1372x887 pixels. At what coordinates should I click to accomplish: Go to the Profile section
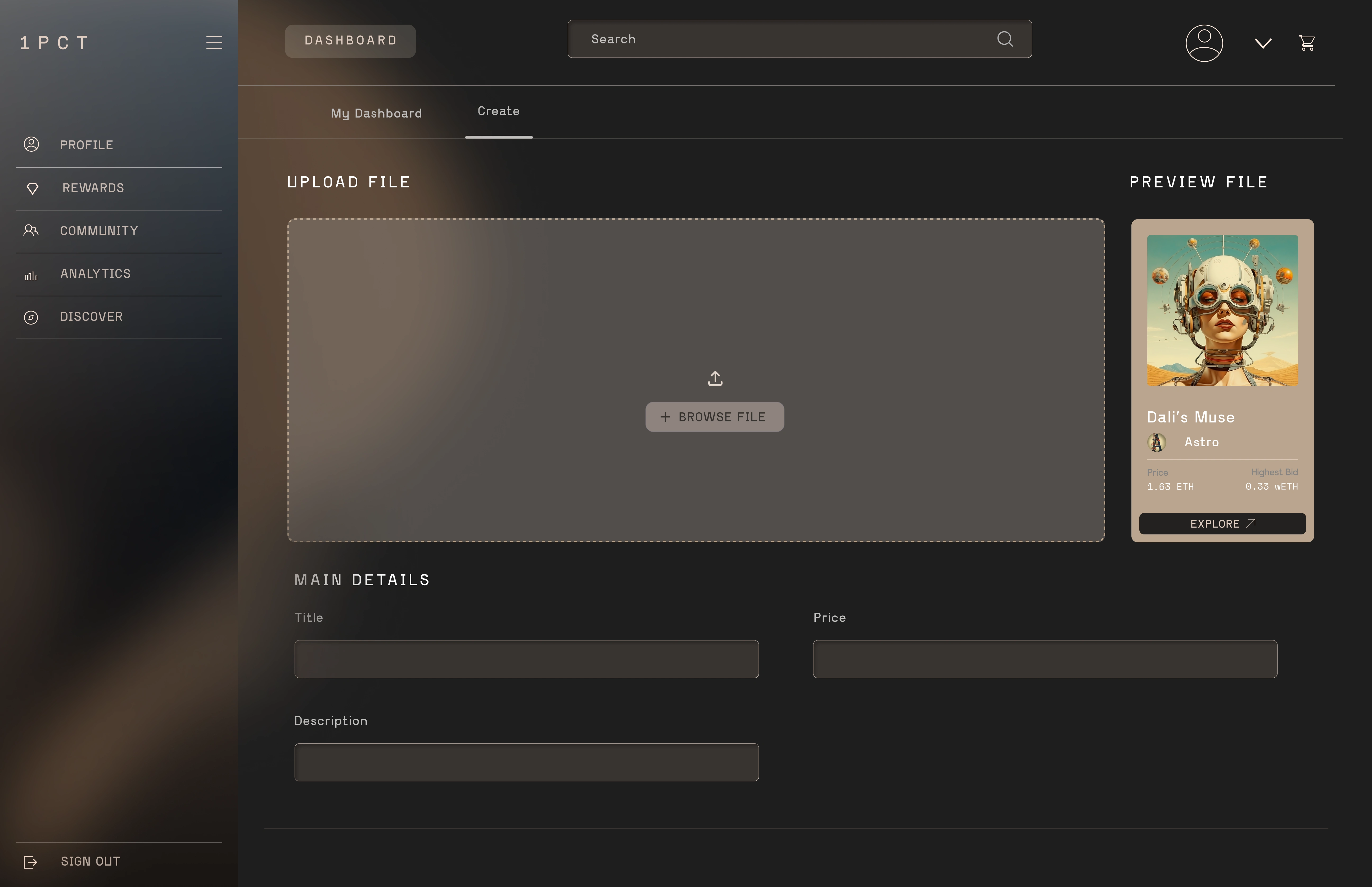[x=86, y=145]
